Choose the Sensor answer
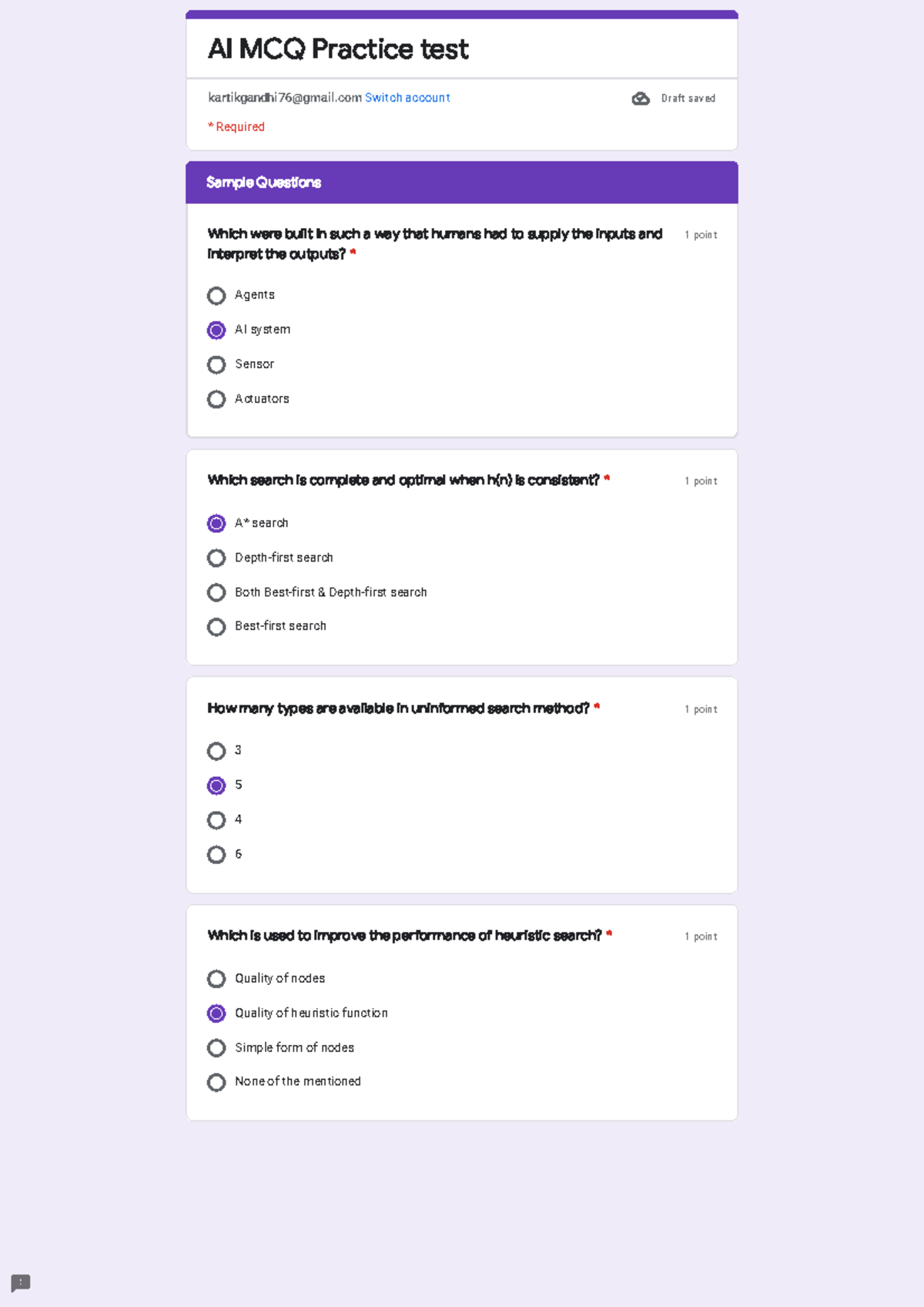This screenshot has width=924, height=1307. (x=216, y=364)
